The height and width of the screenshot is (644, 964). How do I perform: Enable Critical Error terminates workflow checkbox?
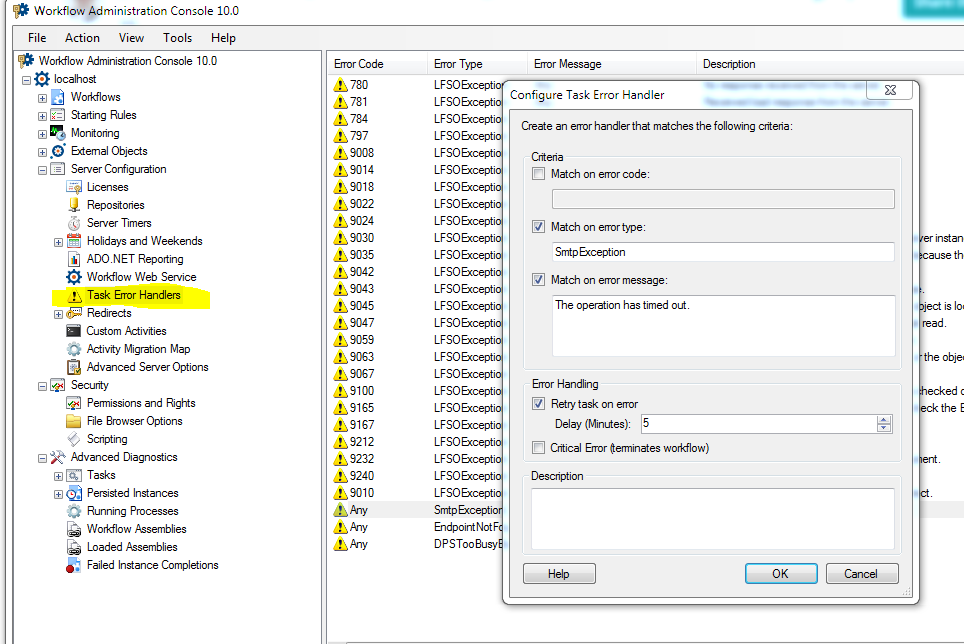point(539,448)
